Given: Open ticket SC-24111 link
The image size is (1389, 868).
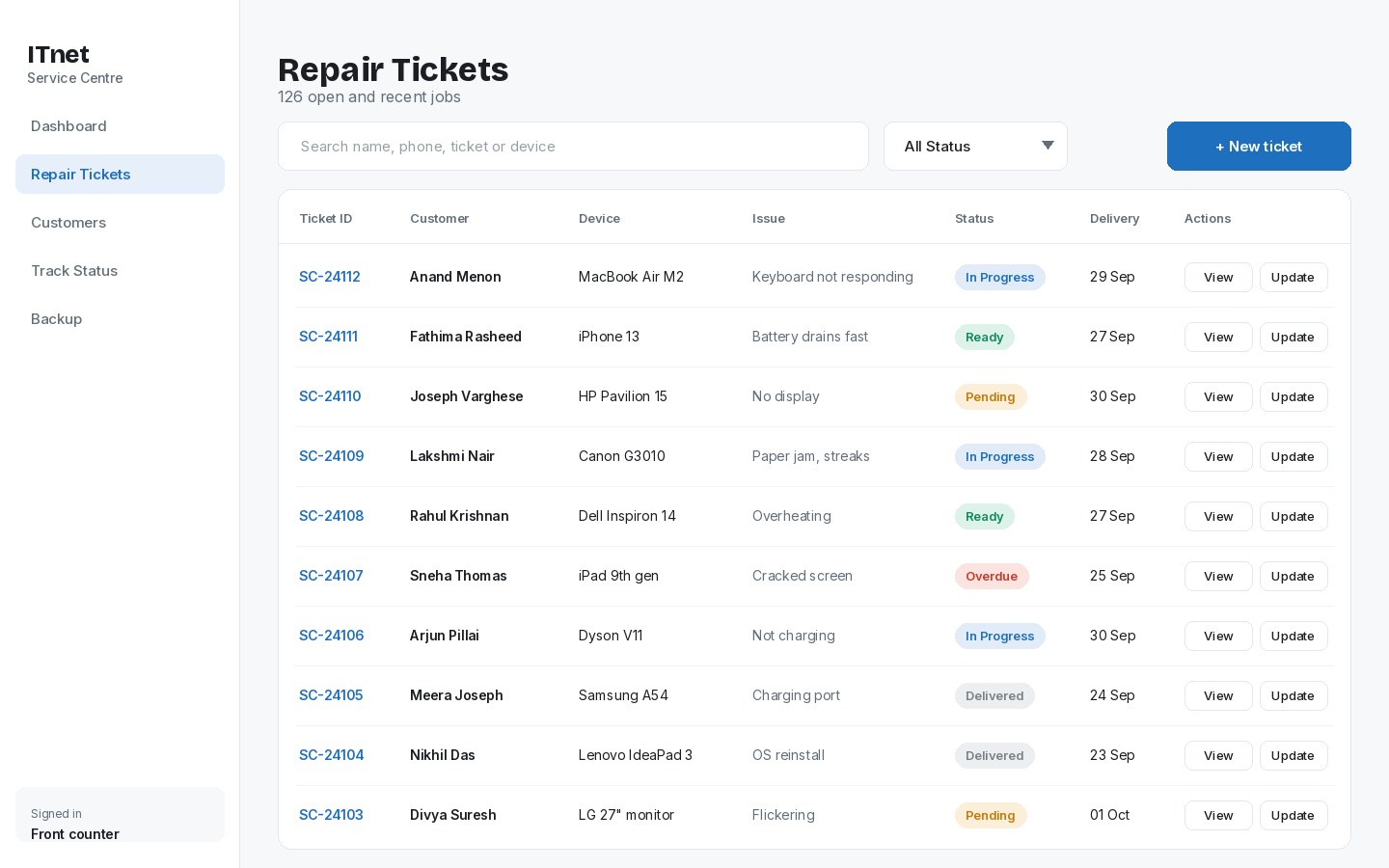Looking at the screenshot, I should (328, 337).
